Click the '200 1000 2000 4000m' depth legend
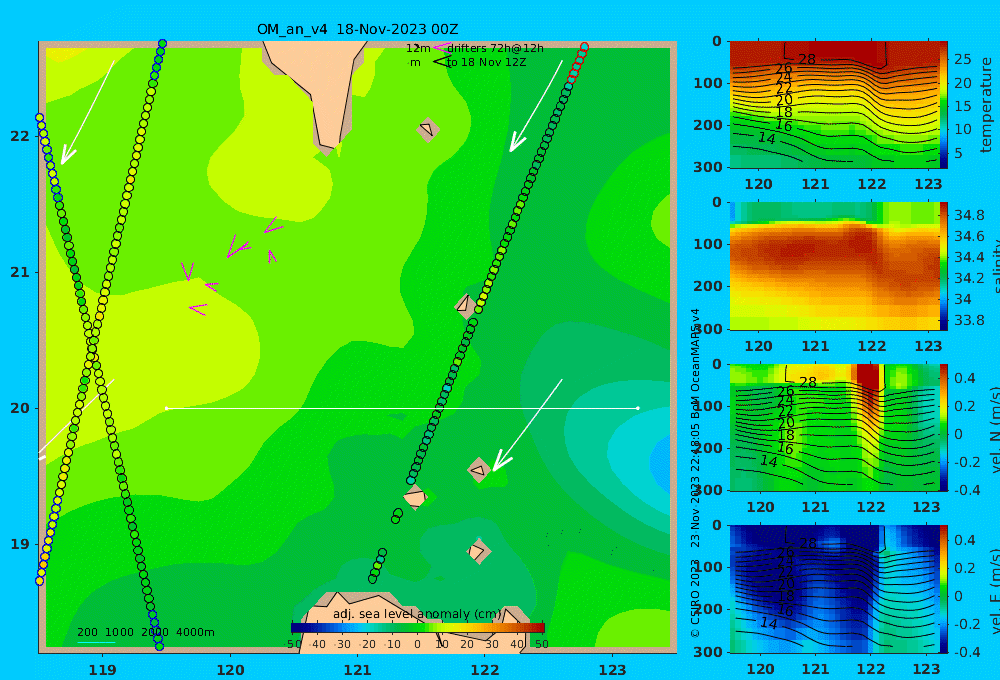Image resolution: width=1000 pixels, height=680 pixels. (146, 632)
